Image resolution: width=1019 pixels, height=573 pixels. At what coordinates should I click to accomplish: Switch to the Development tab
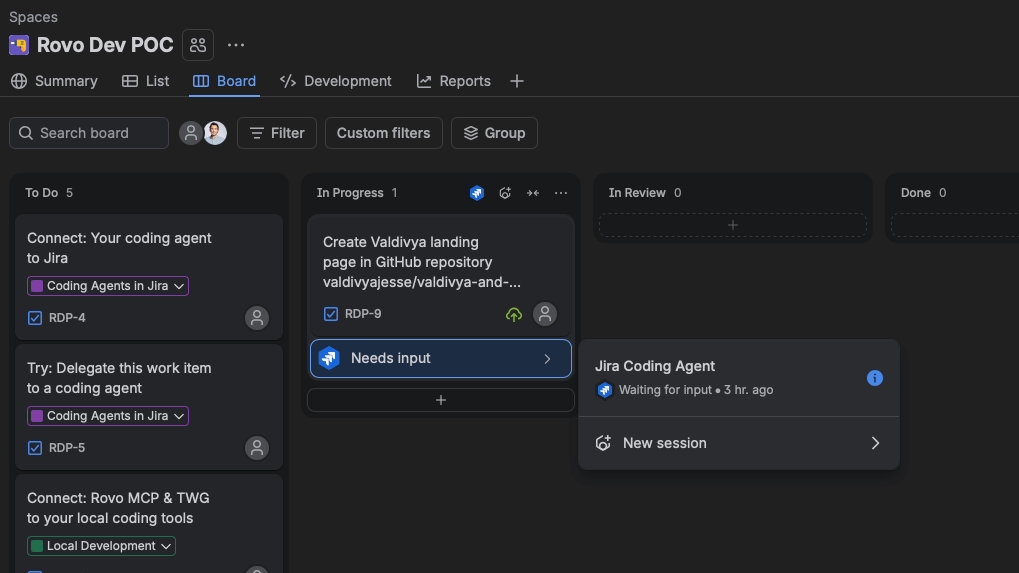coord(335,81)
